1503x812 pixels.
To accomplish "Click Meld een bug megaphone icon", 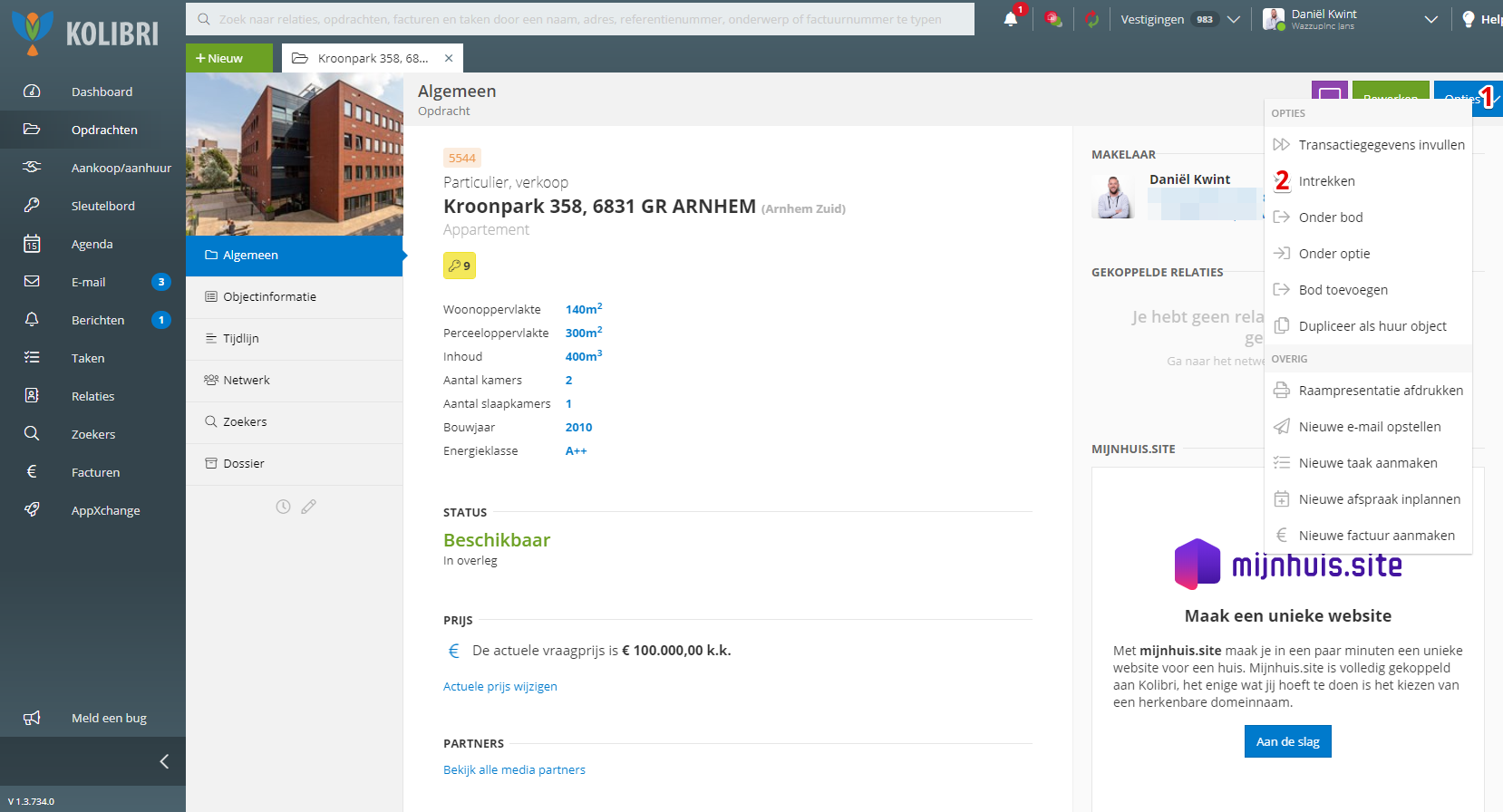I will (32, 718).
